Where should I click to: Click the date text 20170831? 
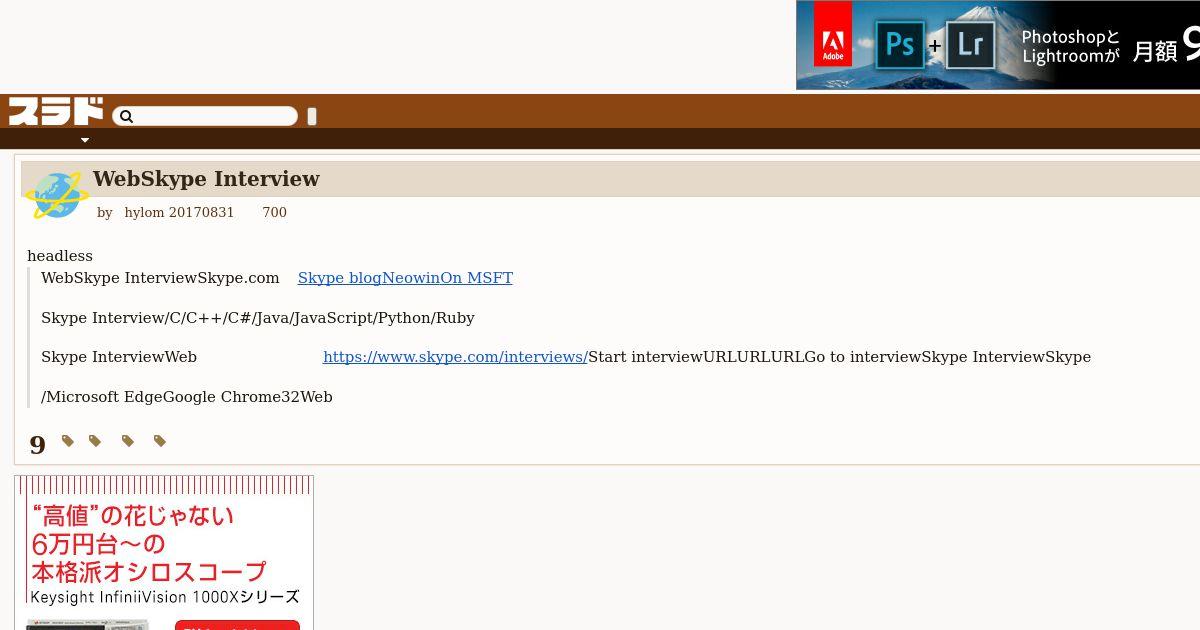coord(201,213)
